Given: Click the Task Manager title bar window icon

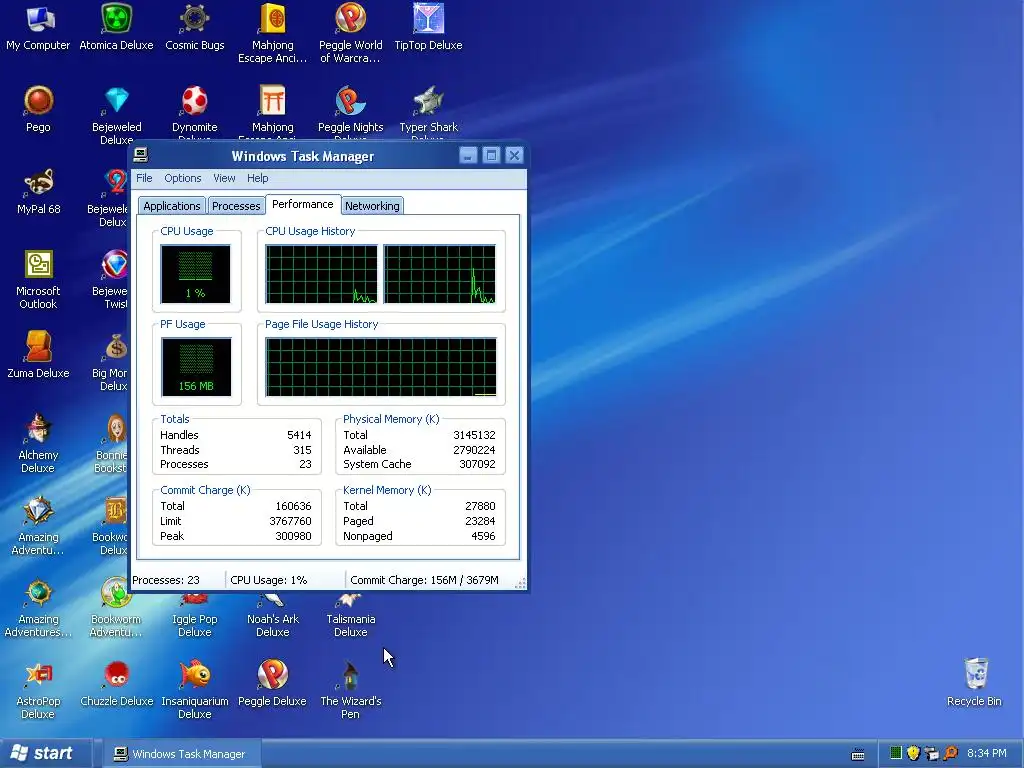Looking at the screenshot, I should coord(140,155).
